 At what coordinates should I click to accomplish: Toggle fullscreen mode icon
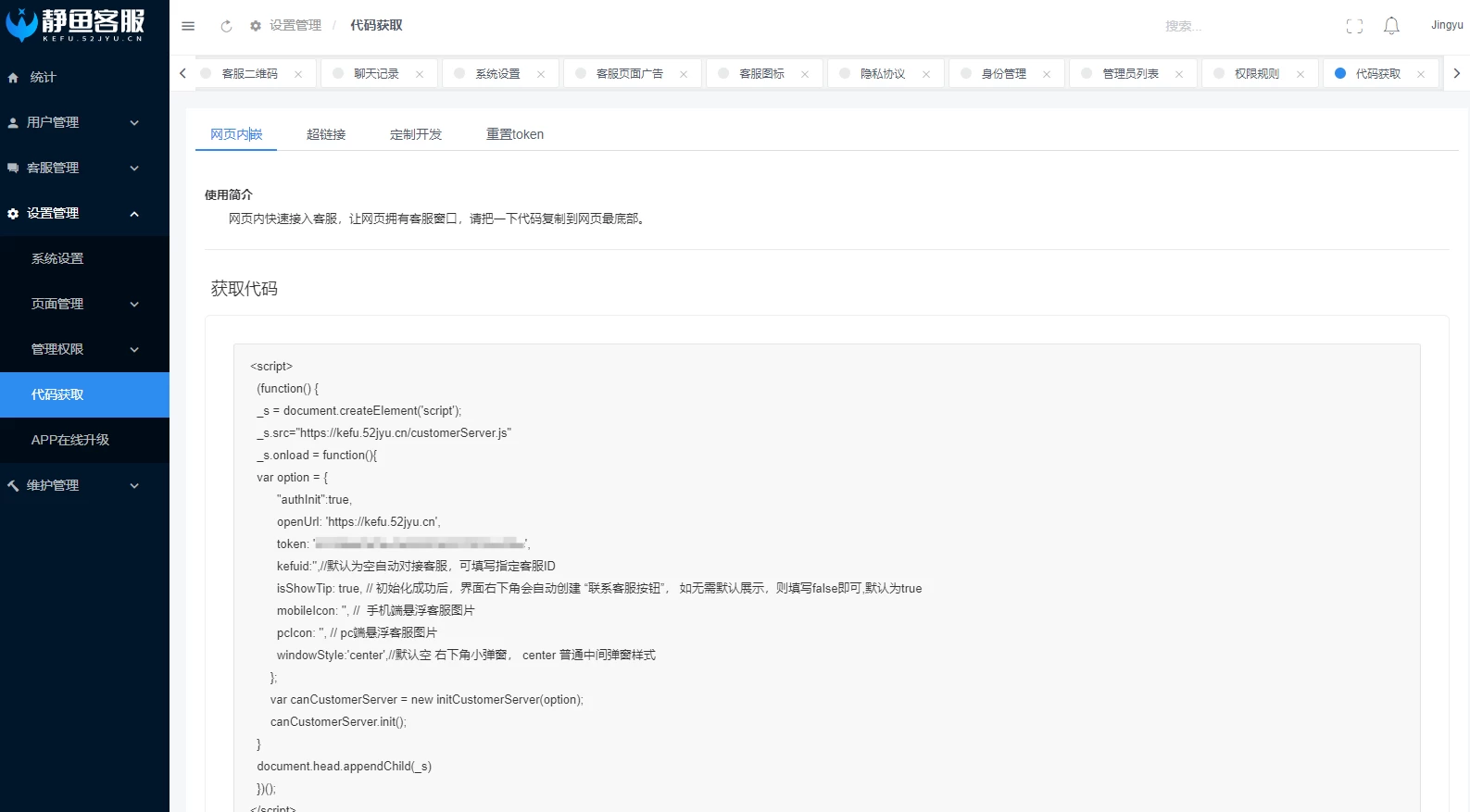(x=1354, y=26)
